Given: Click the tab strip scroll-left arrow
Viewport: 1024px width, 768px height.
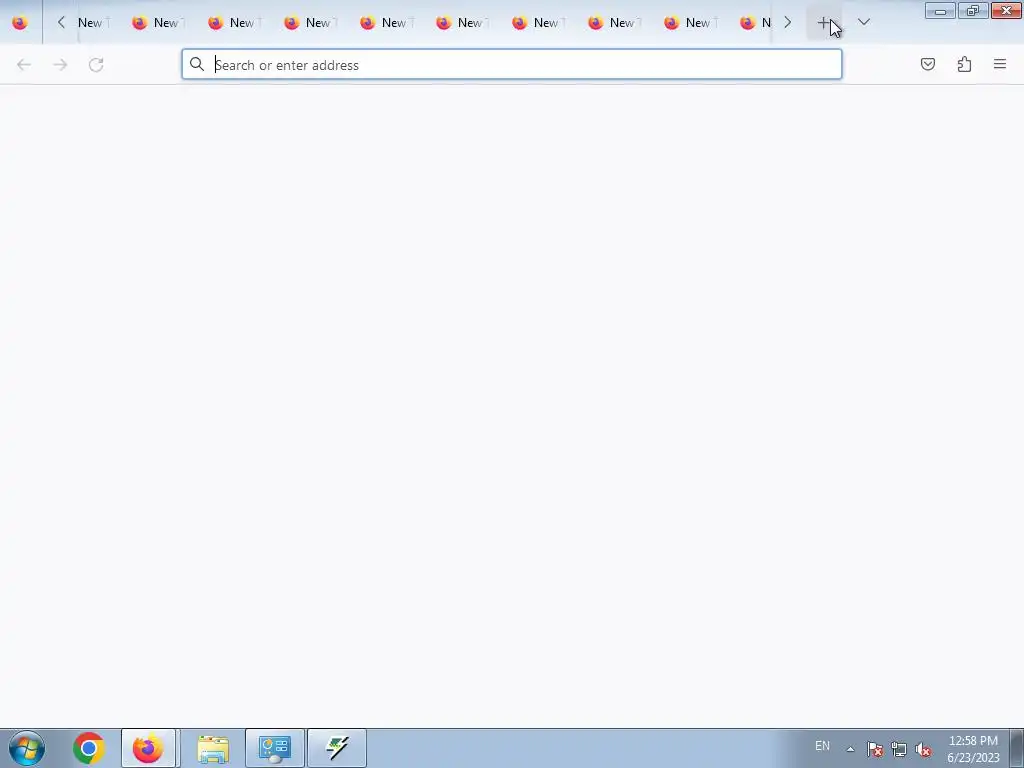Looking at the screenshot, I should tap(61, 23).
